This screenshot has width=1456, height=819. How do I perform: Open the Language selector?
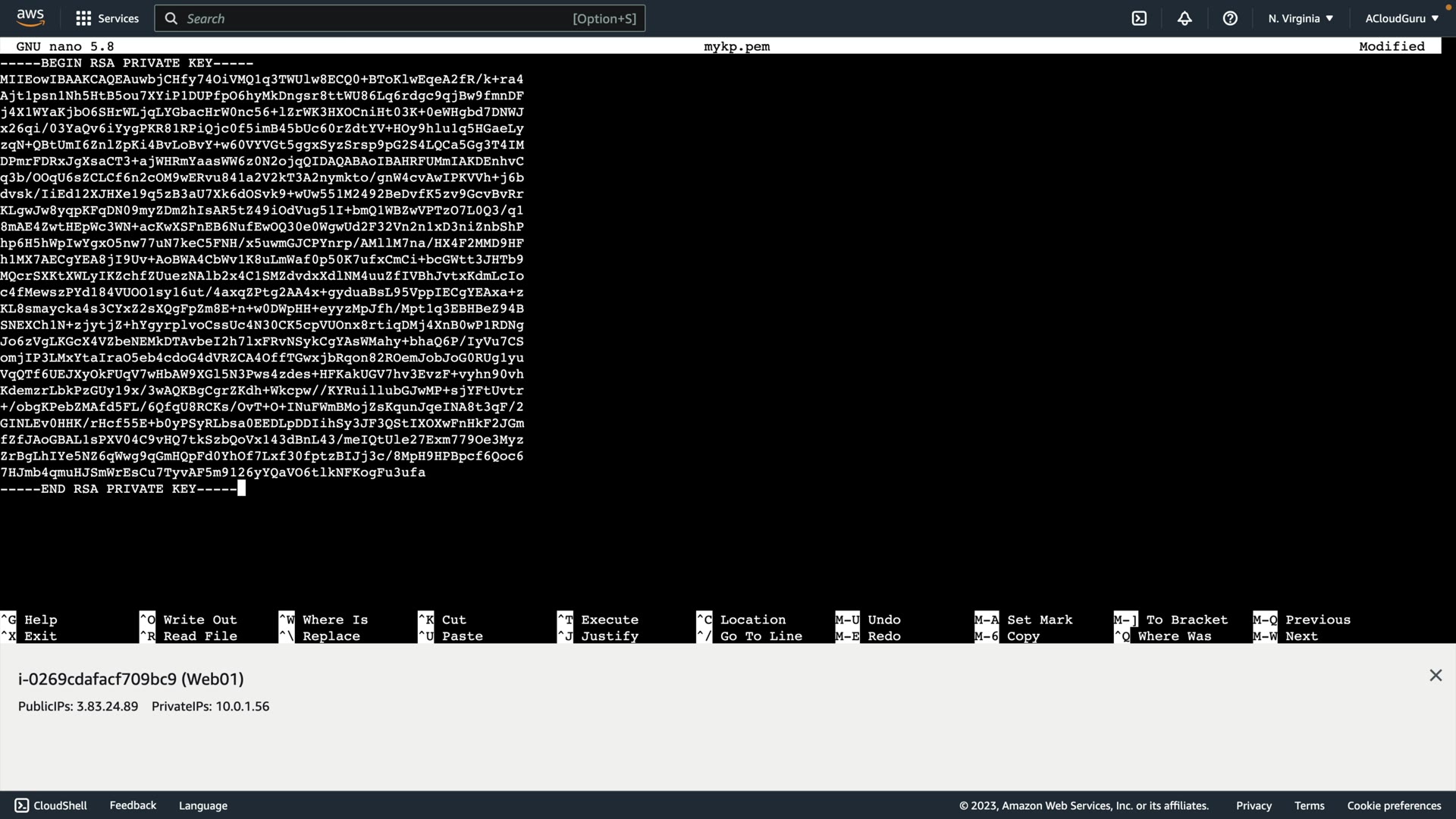203,805
